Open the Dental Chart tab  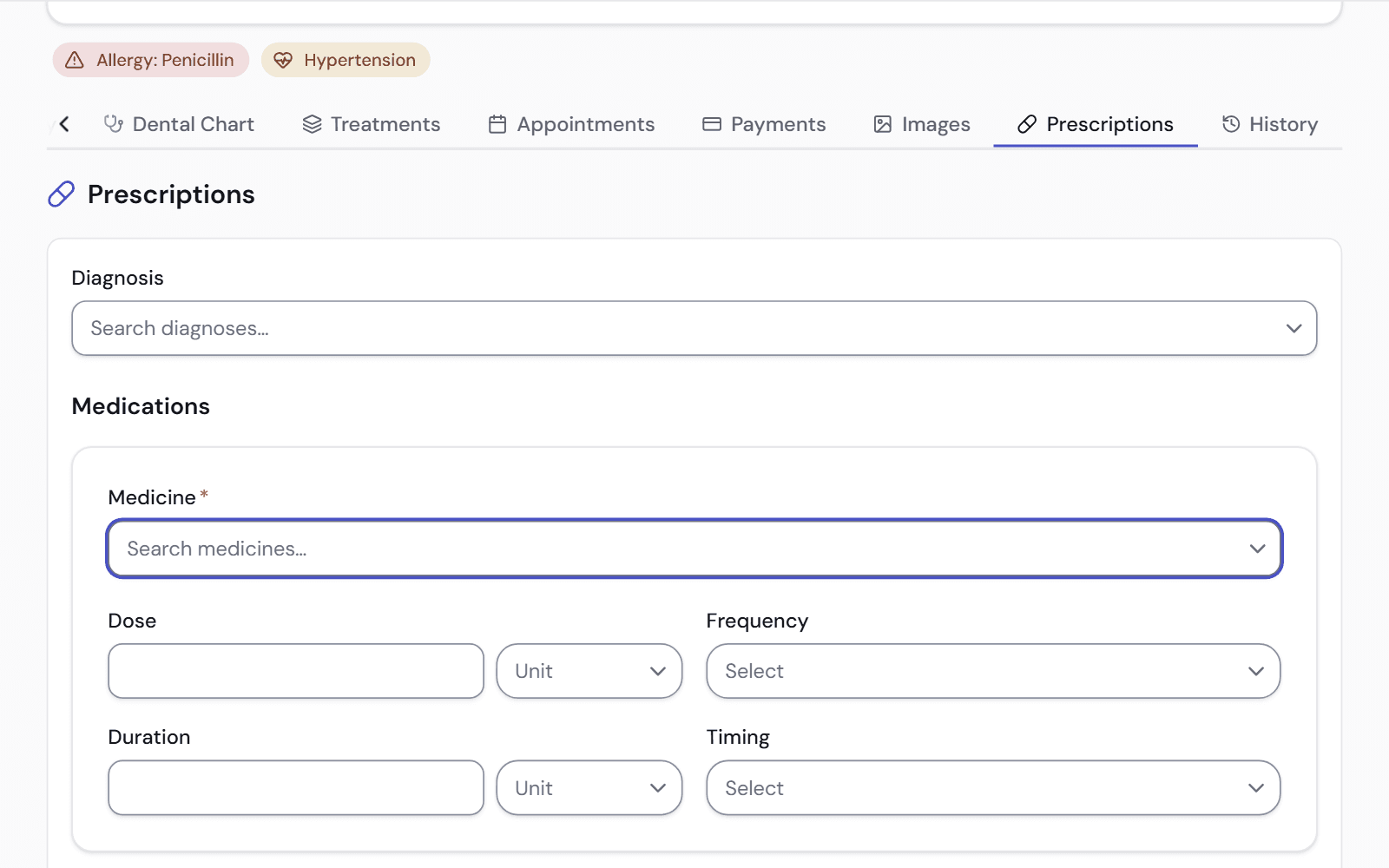click(180, 124)
